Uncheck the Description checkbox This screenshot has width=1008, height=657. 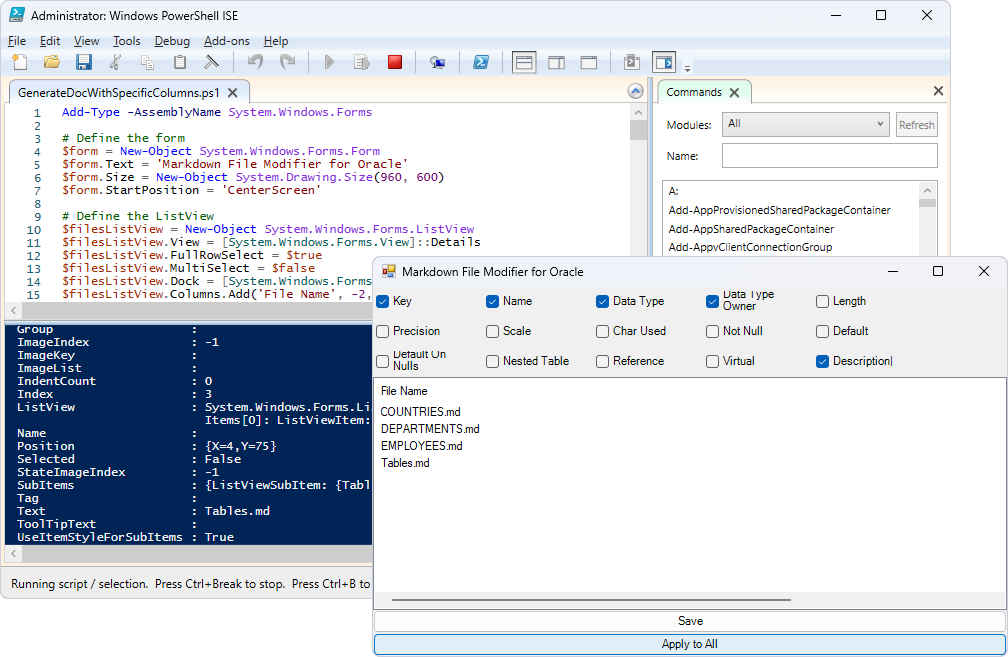tap(822, 361)
